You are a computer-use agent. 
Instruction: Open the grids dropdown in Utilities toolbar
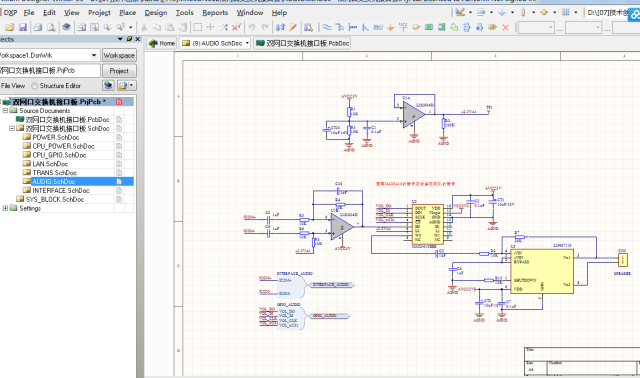click(x=576, y=13)
